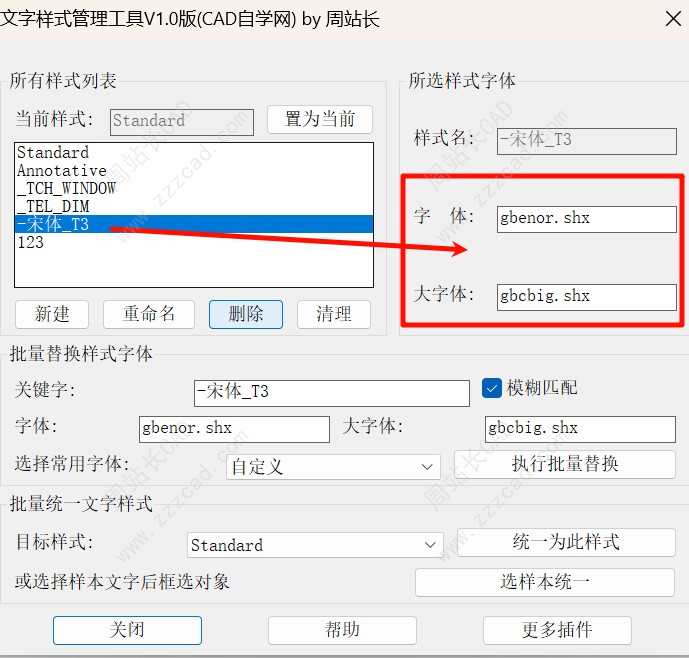Image resolution: width=689 pixels, height=658 pixels.
Task: Click 统一为此样式 button
Action: tap(566, 542)
